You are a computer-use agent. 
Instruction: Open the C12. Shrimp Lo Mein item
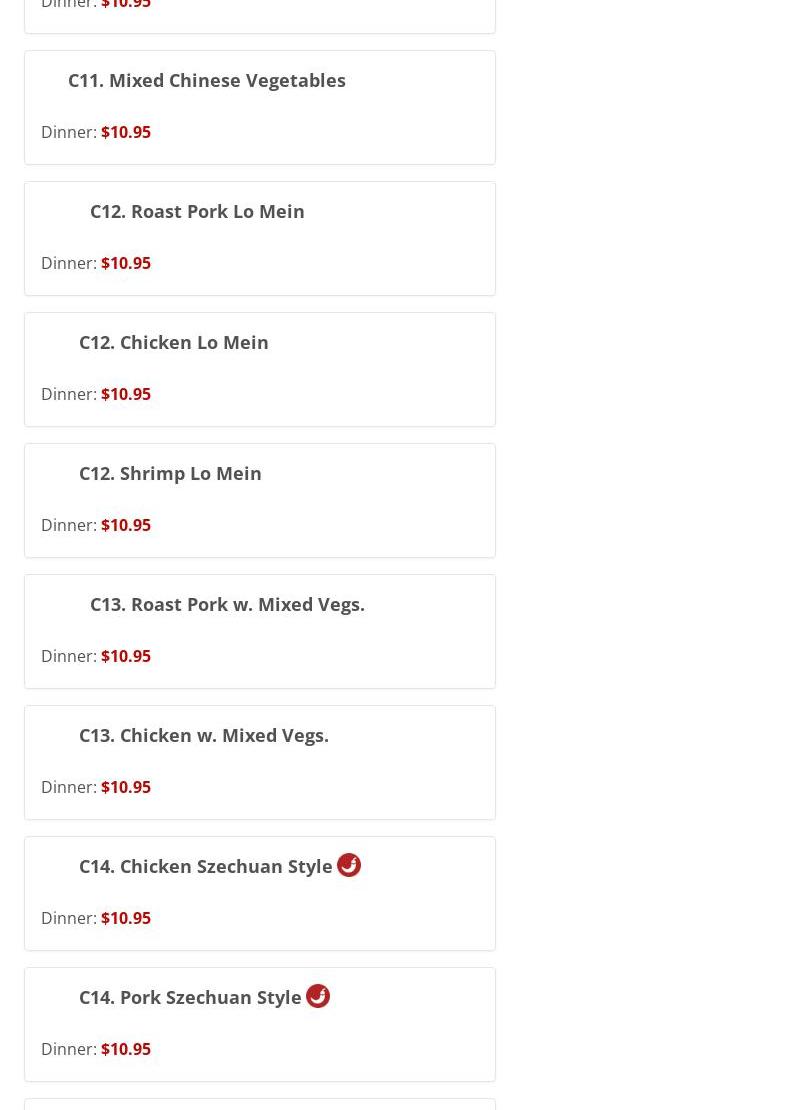[x=170, y=473]
